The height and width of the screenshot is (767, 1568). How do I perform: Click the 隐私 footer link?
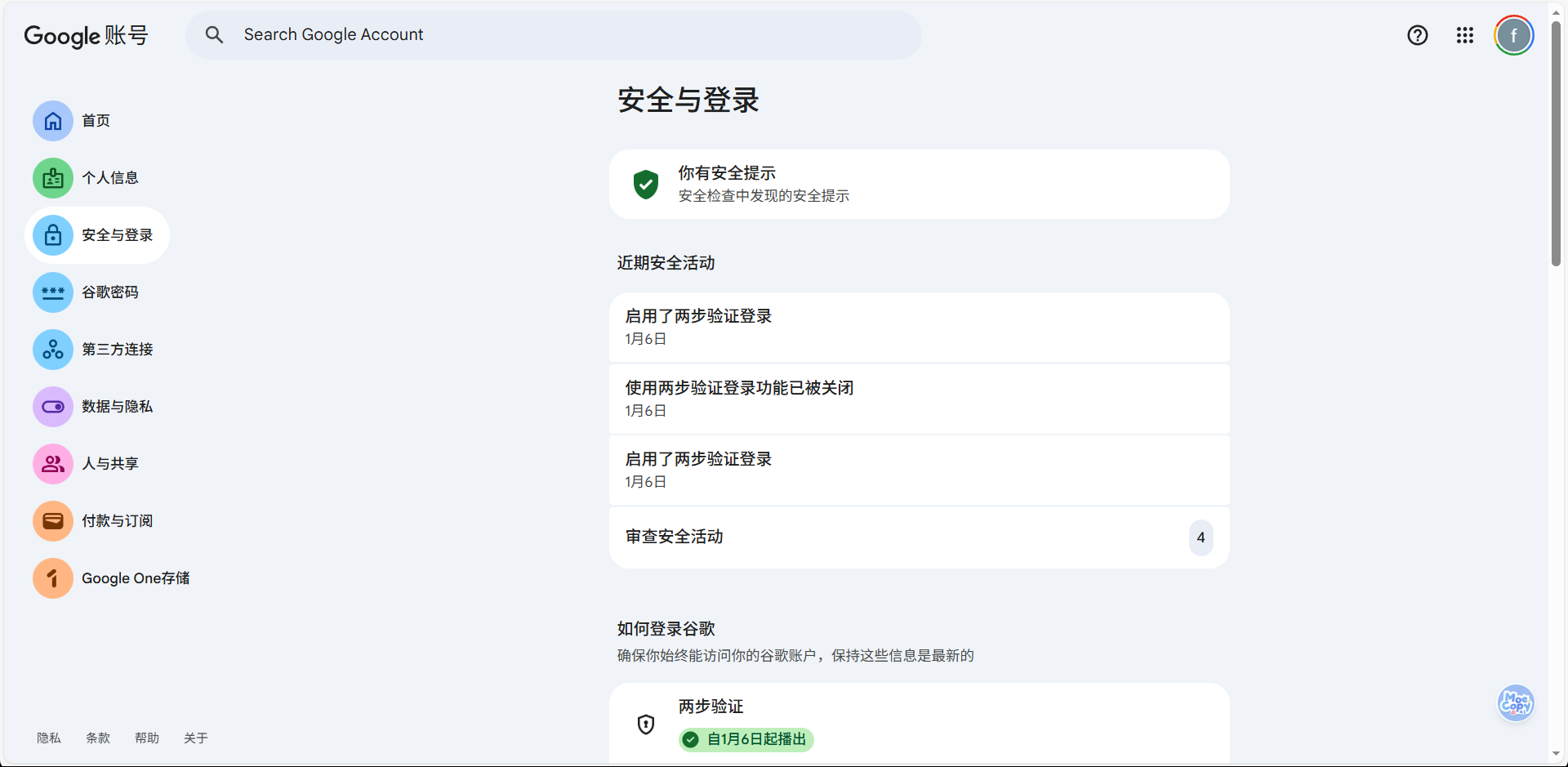click(49, 738)
